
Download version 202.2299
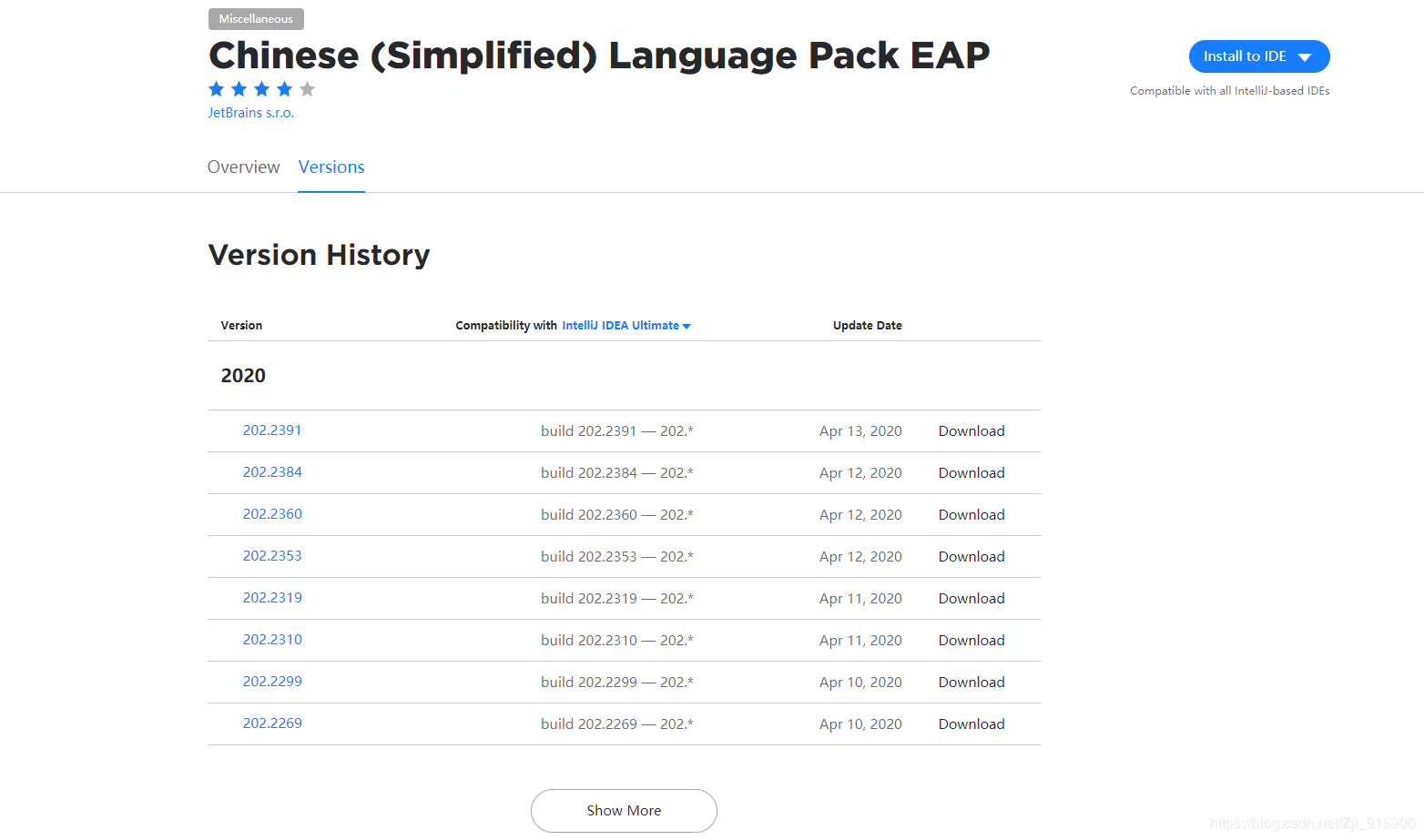pyautogui.click(x=971, y=681)
